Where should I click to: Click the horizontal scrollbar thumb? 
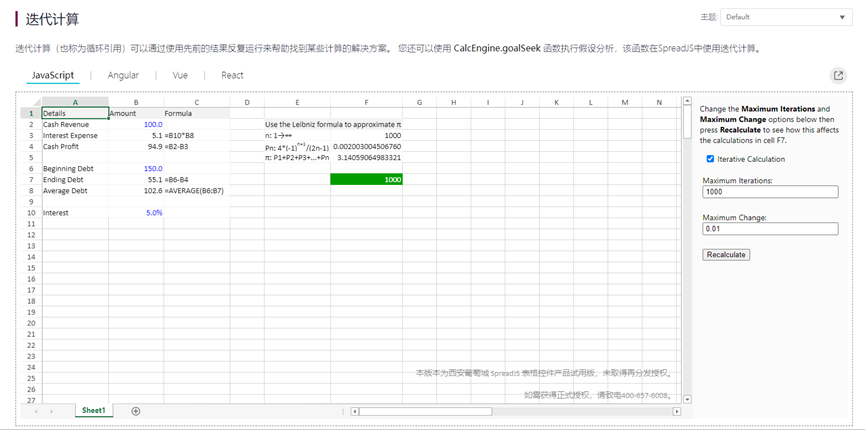pos(425,411)
